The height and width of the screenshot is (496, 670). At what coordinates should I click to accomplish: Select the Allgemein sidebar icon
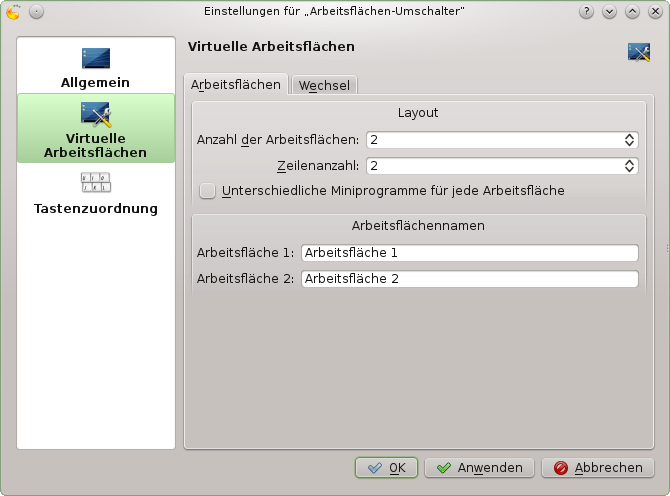click(x=96, y=58)
